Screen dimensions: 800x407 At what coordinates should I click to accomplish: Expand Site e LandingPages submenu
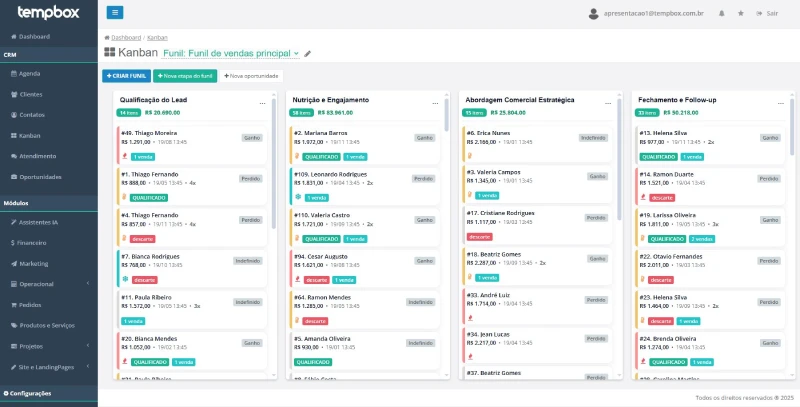[48, 367]
